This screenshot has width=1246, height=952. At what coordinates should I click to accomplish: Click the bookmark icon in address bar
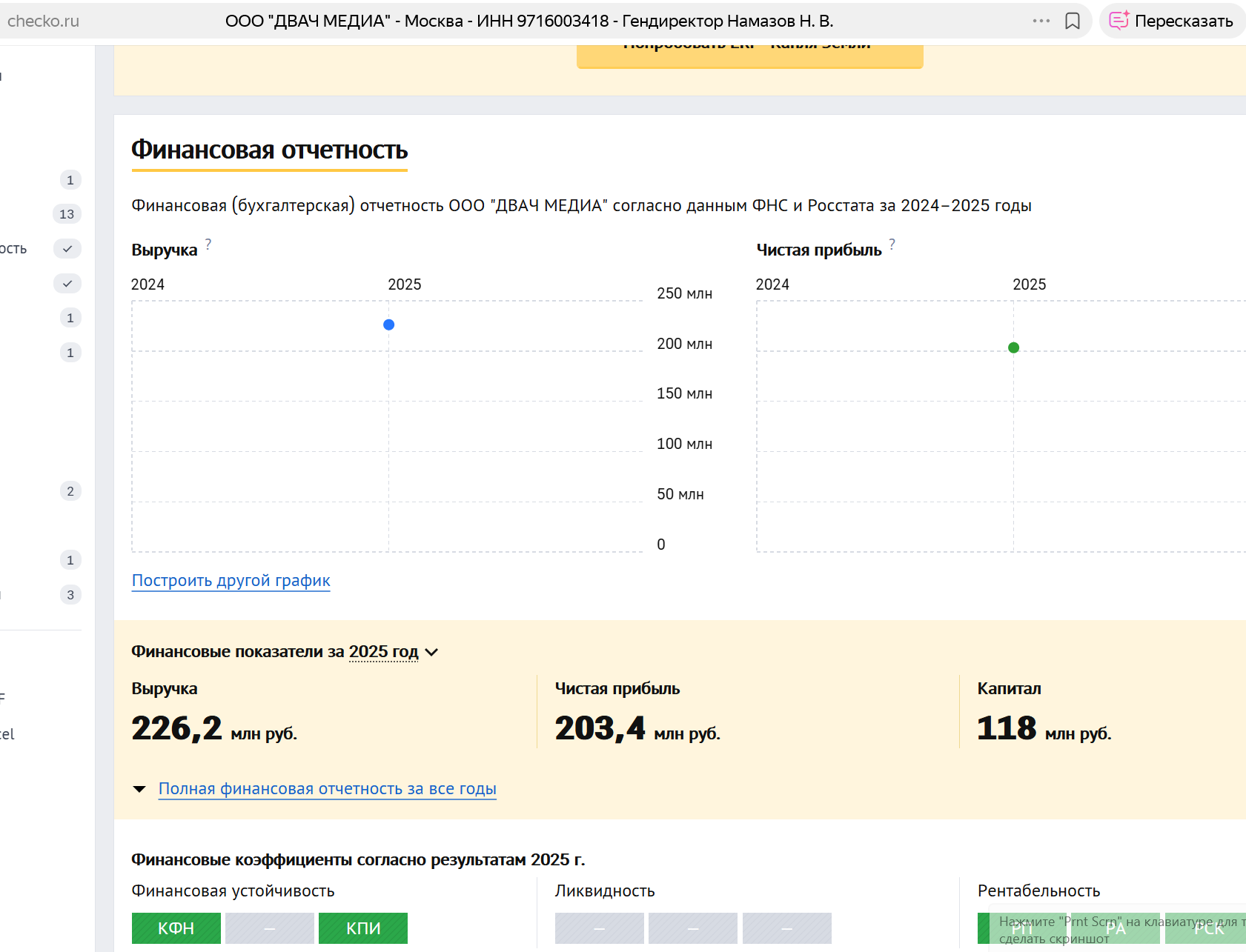tap(1072, 21)
